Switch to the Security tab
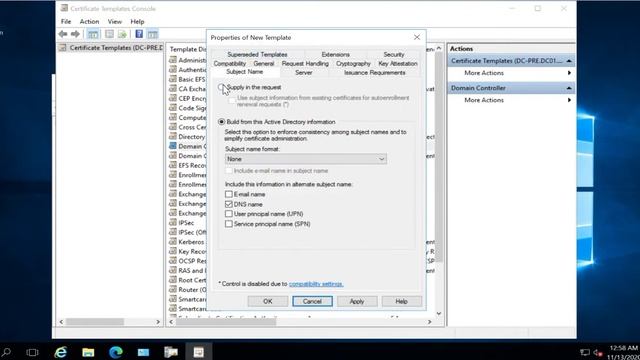This screenshot has width=640, height=360. click(x=394, y=54)
